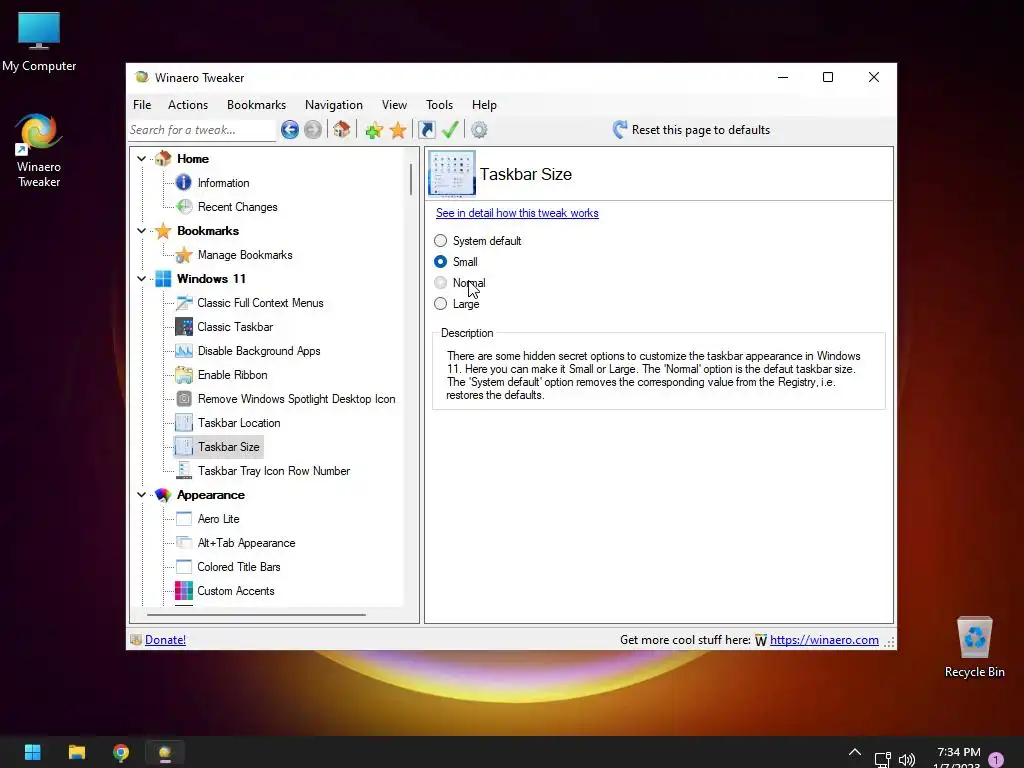The image size is (1024, 768).
Task: Collapse the Home tree section
Action: 142,159
